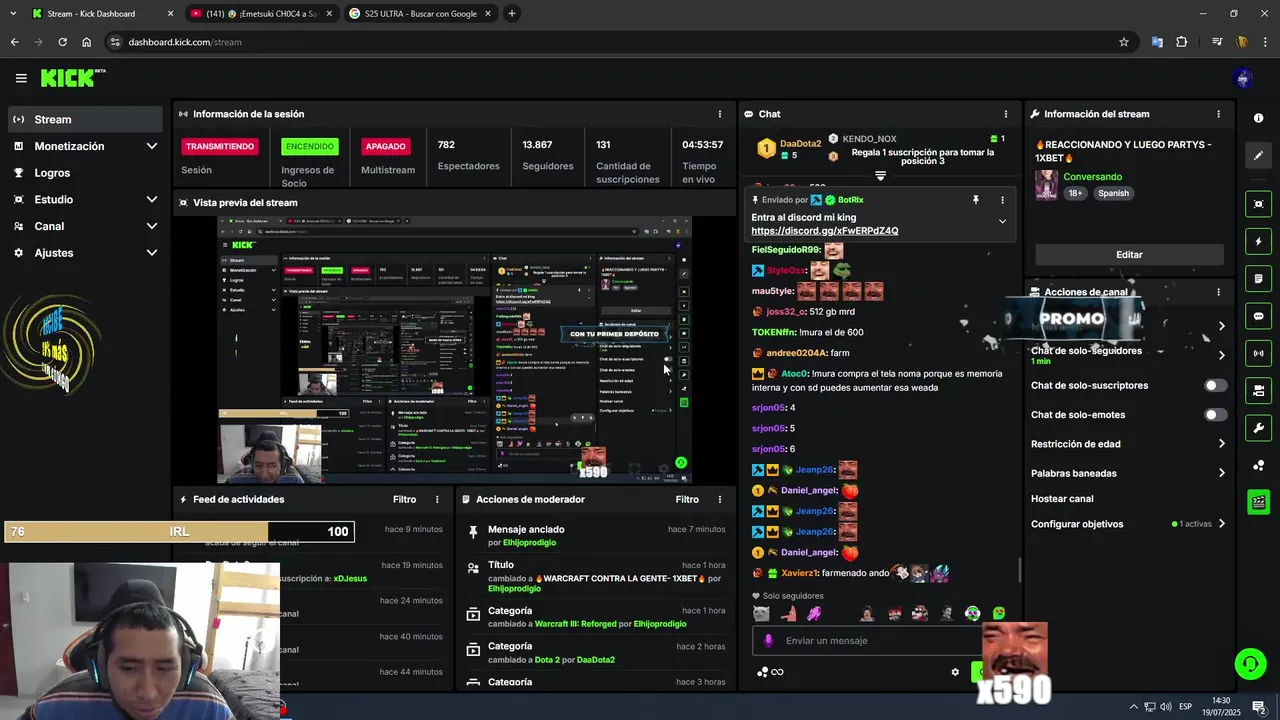The height and width of the screenshot is (720, 1280).
Task: Click the 18+ stream tag
Action: (1075, 193)
